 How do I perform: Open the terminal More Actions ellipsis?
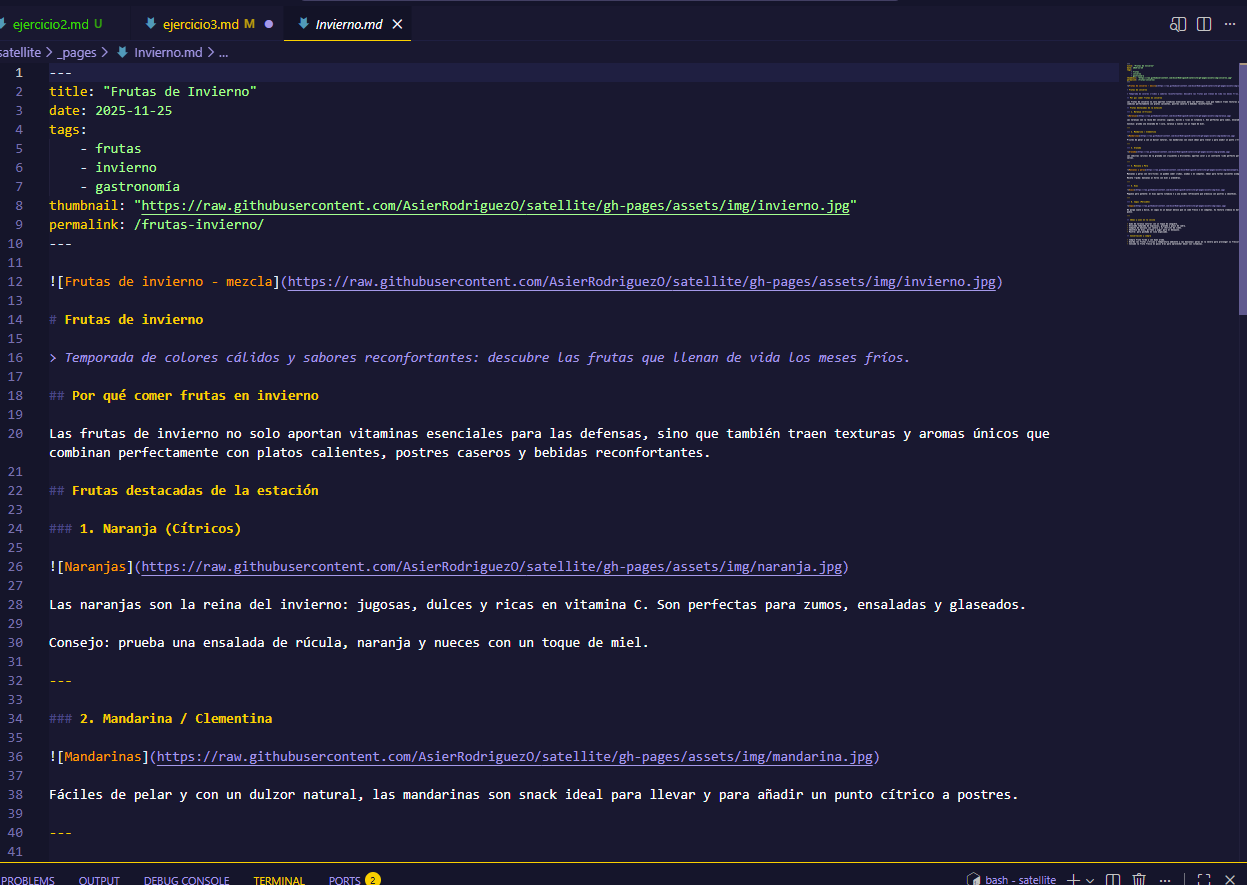pos(1165,879)
